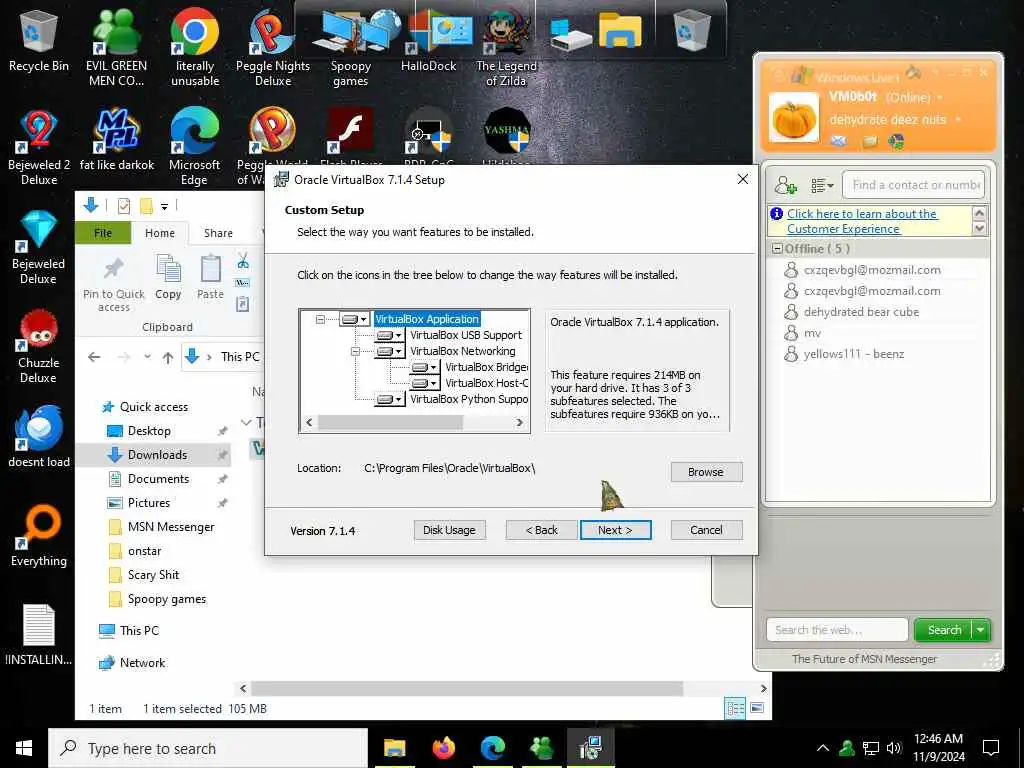The height and width of the screenshot is (768, 1024).
Task: Open File Explorer from the taskbar
Action: click(x=394, y=748)
